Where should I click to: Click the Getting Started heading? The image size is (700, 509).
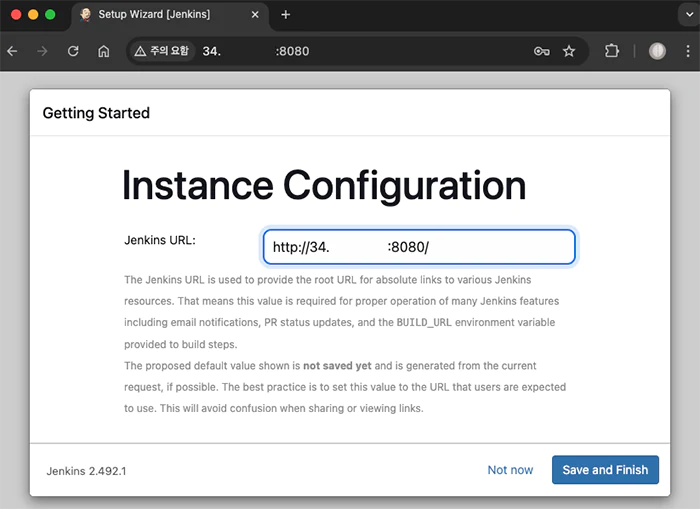pyautogui.click(x=96, y=113)
